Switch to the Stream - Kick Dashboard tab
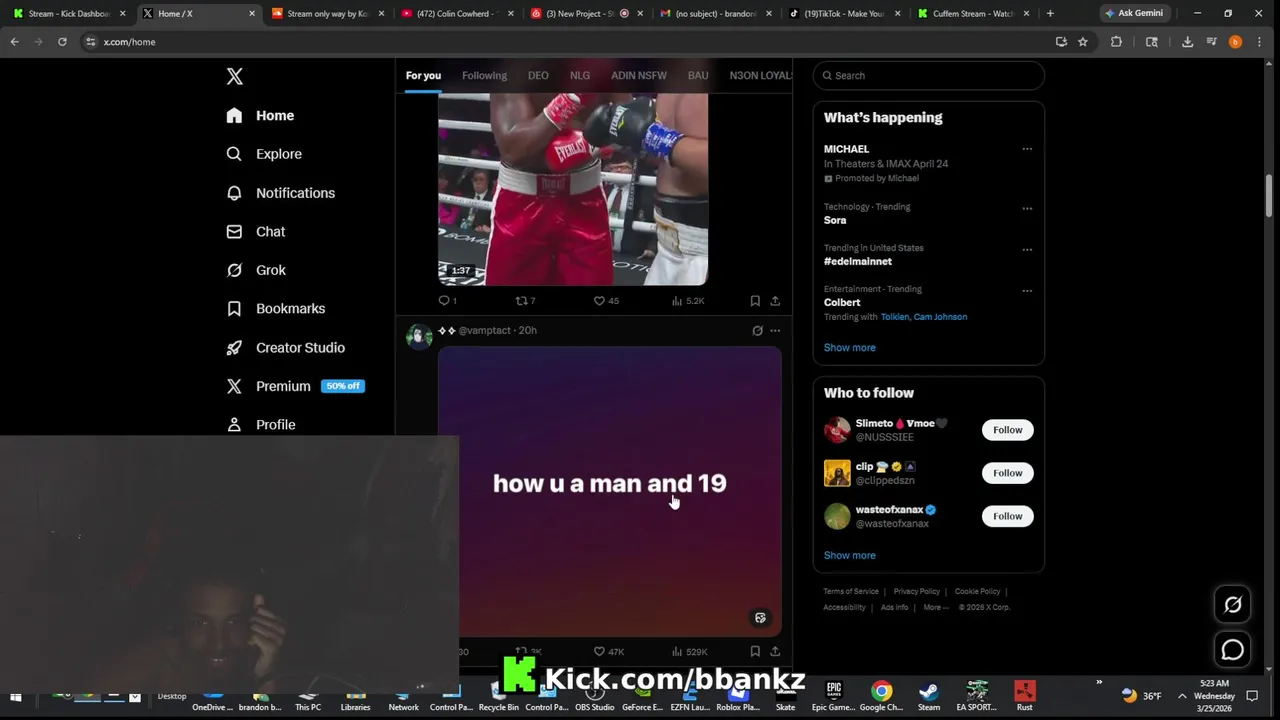The width and height of the screenshot is (1280, 720). point(68,14)
